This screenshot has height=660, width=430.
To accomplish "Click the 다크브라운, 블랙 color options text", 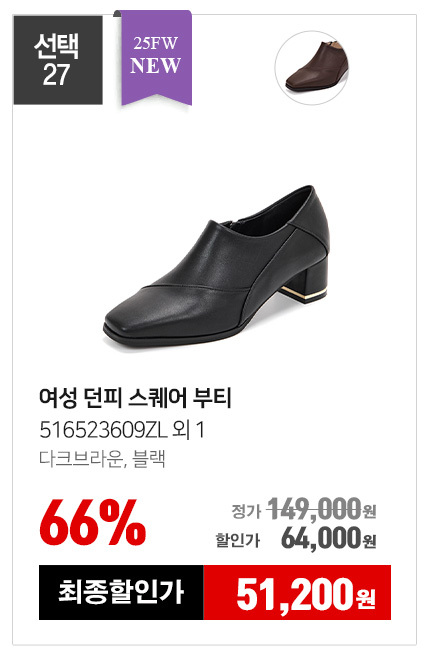I will (102, 459).
